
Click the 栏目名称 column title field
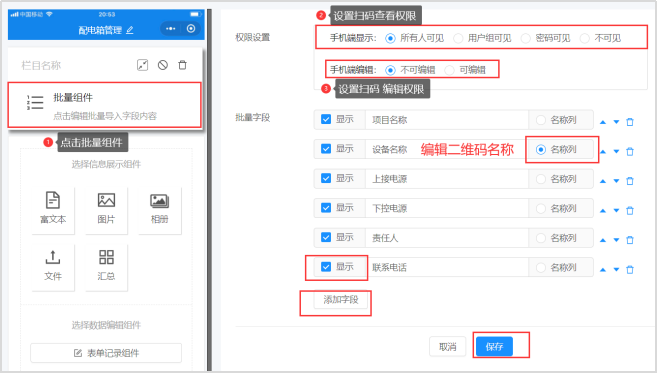coord(41,65)
